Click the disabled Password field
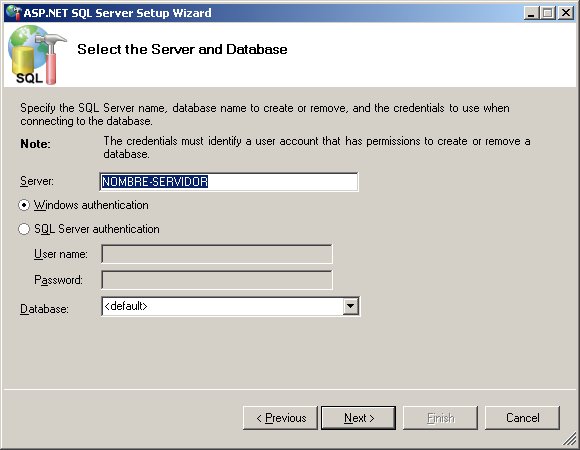Image resolution: width=580 pixels, height=450 pixels. pyautogui.click(x=217, y=280)
